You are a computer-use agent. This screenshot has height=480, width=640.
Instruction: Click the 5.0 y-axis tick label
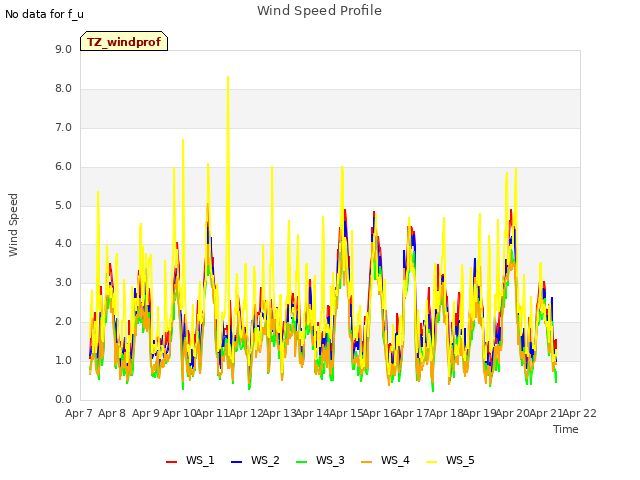click(63, 206)
